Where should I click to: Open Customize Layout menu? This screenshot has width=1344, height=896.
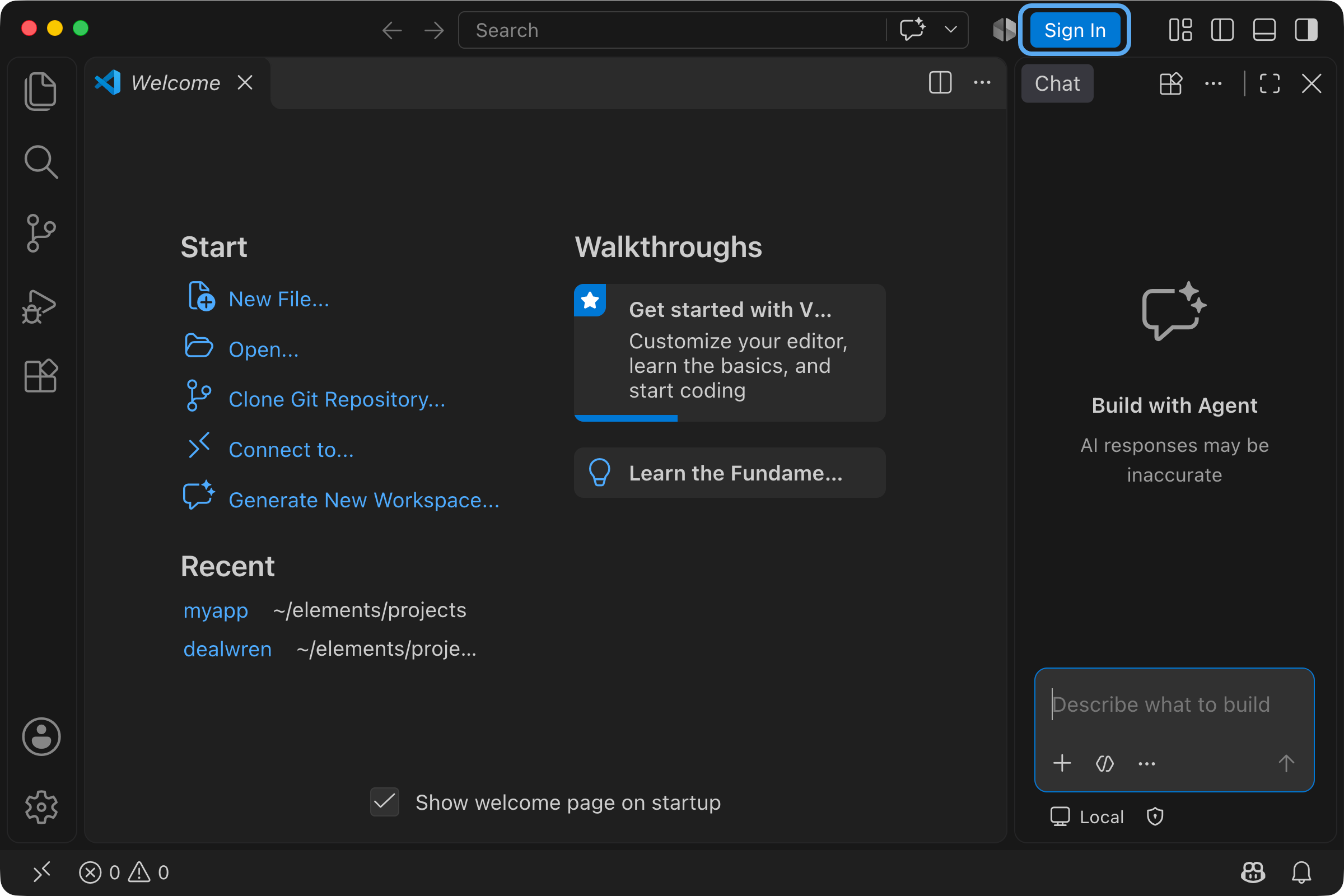[1180, 30]
